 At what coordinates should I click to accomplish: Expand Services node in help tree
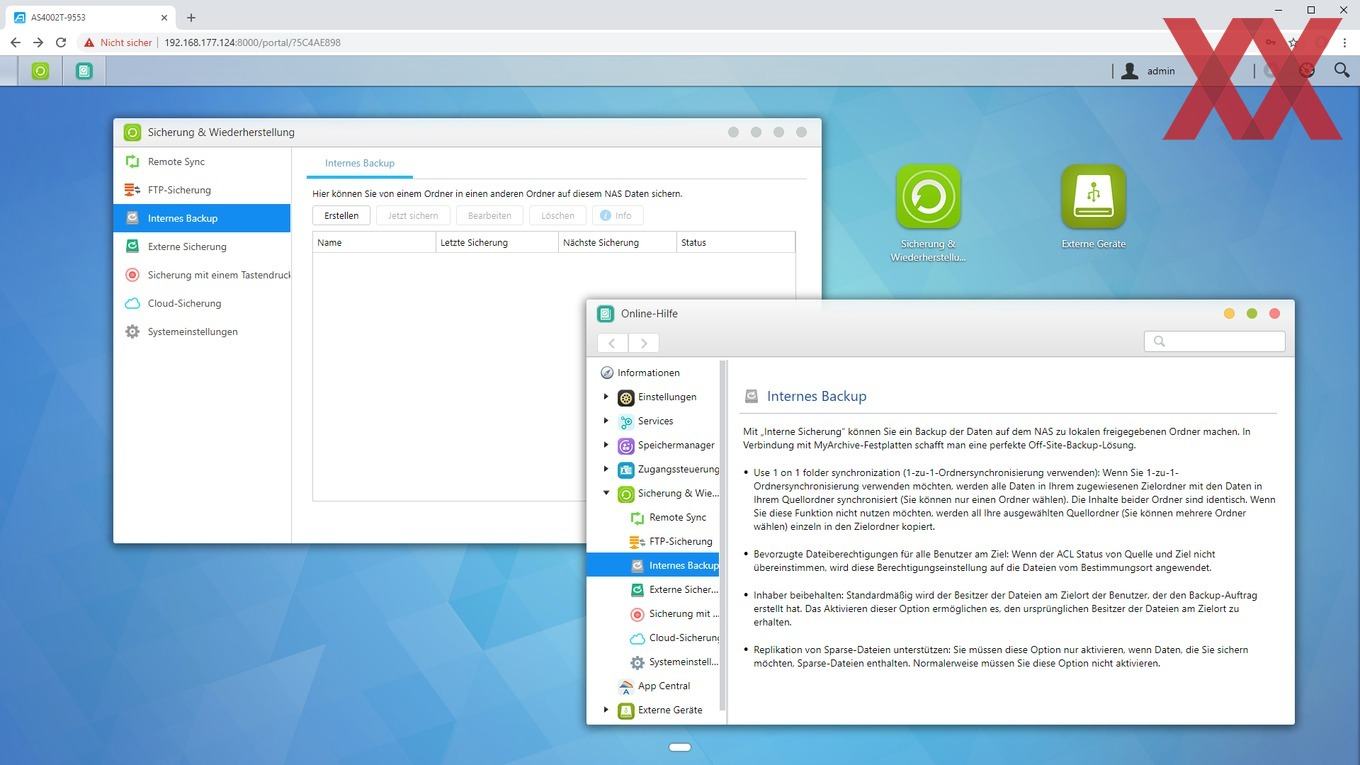click(x=606, y=420)
